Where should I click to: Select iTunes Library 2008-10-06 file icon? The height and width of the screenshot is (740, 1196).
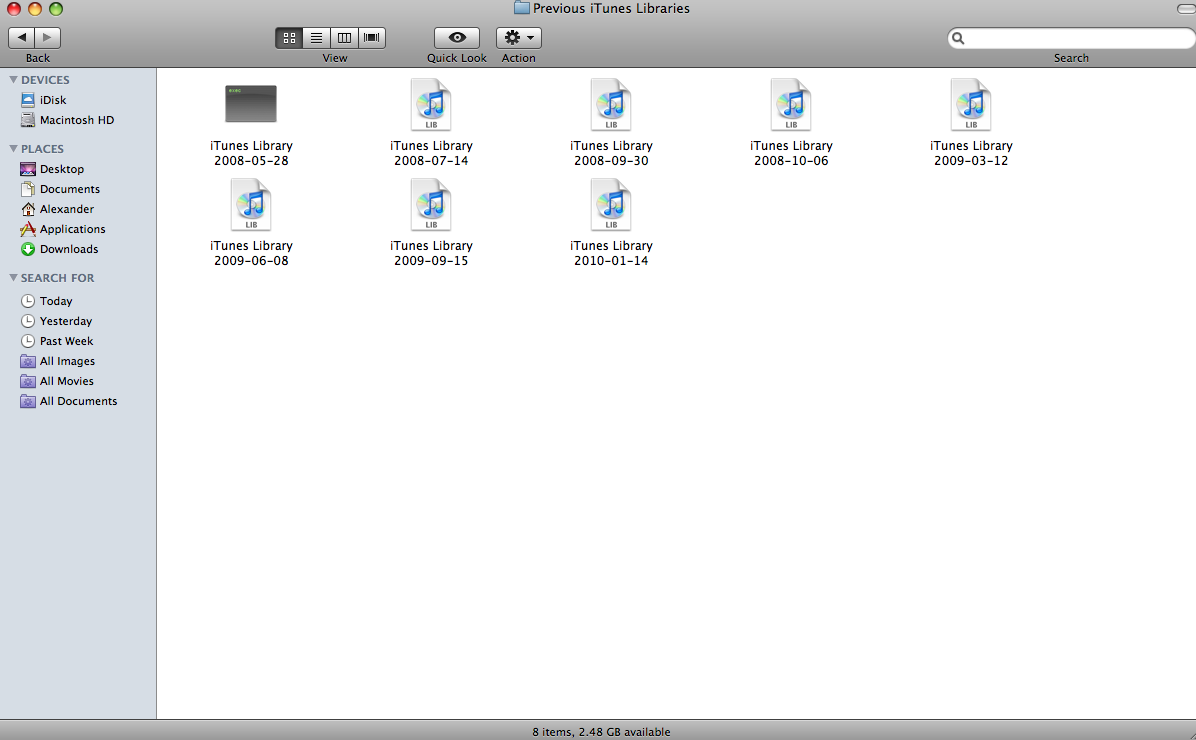[791, 105]
